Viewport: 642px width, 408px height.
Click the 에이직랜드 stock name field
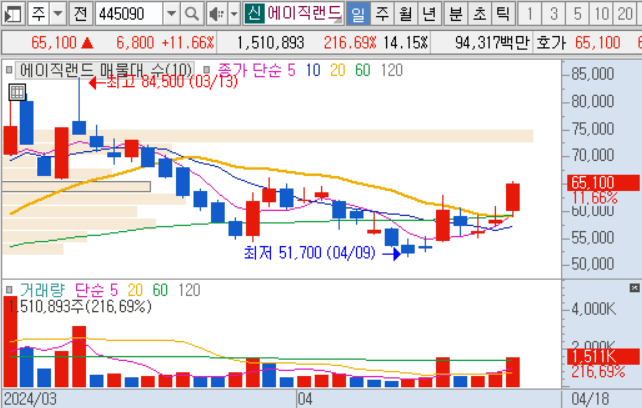coord(304,14)
